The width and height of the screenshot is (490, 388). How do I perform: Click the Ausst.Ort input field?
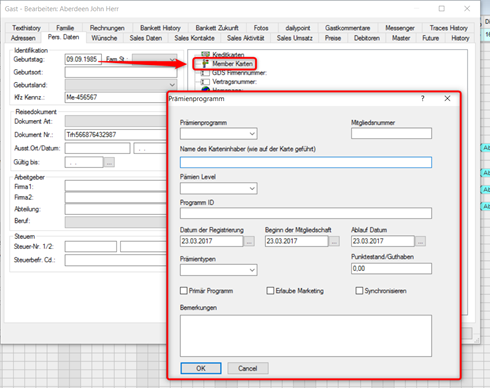[x=97, y=148]
